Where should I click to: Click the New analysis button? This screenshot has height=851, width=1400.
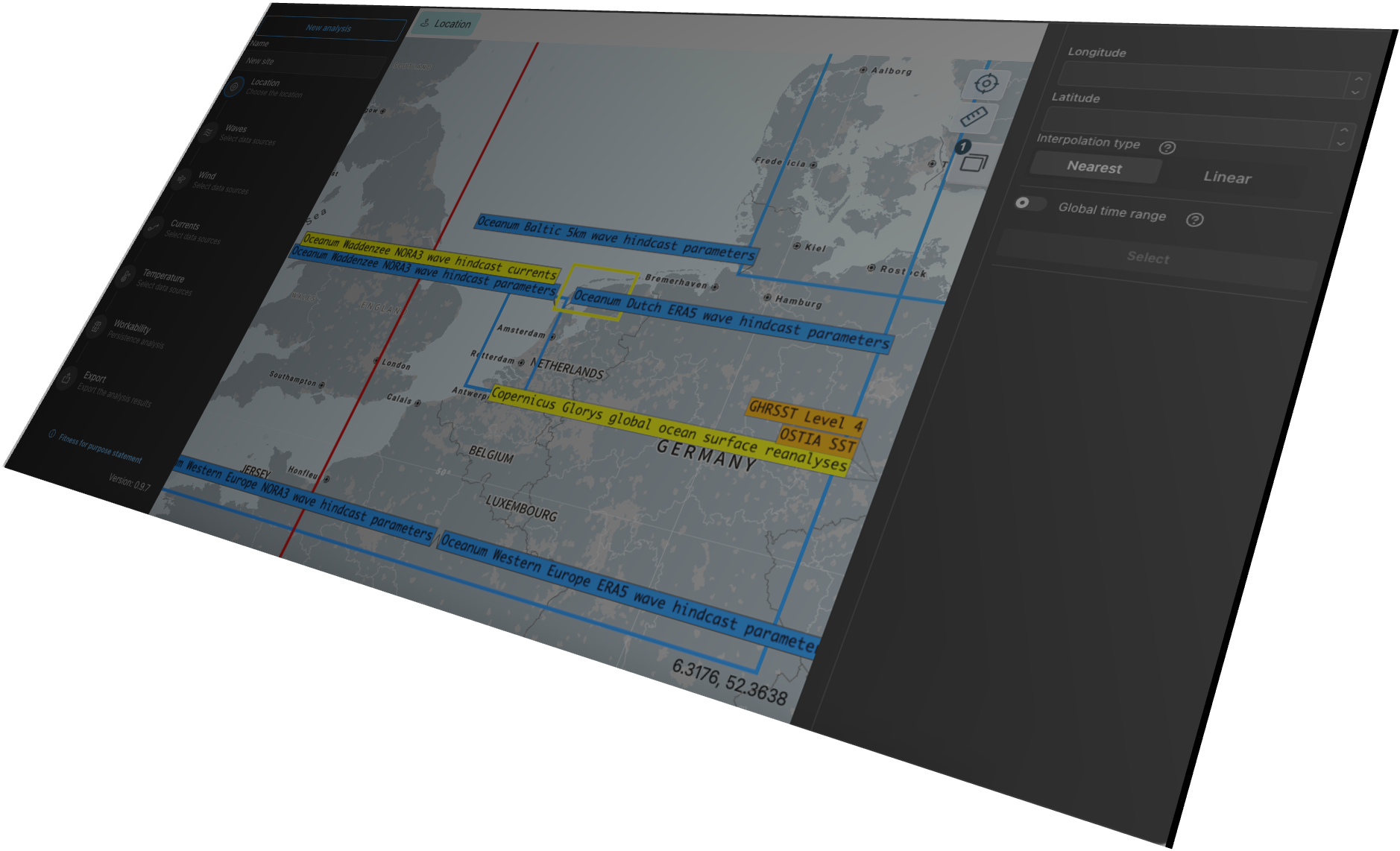pos(329,28)
